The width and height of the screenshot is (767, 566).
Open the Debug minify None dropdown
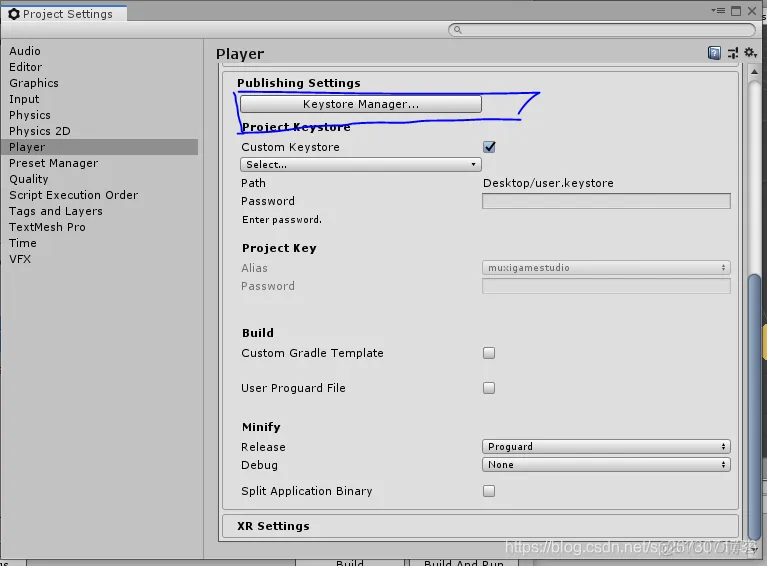click(606, 465)
